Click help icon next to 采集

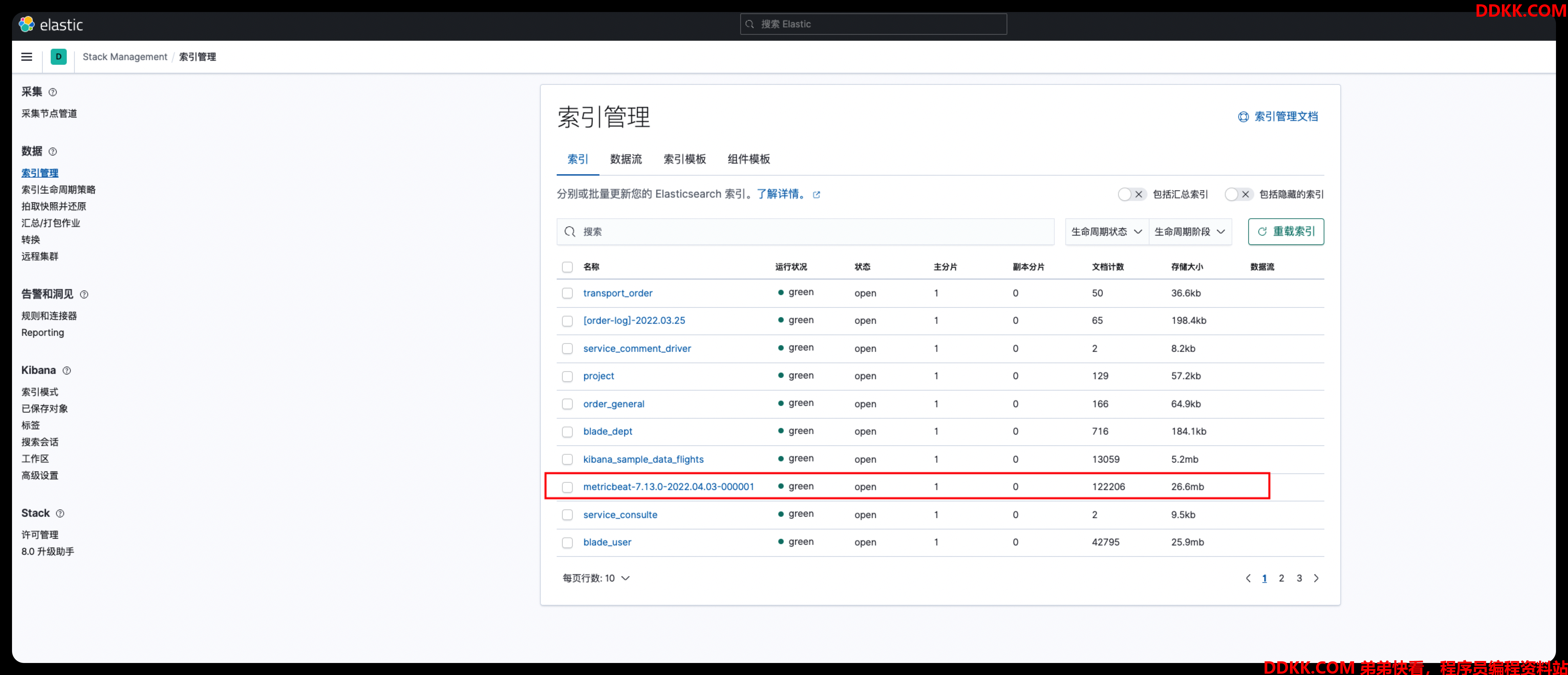coord(53,92)
